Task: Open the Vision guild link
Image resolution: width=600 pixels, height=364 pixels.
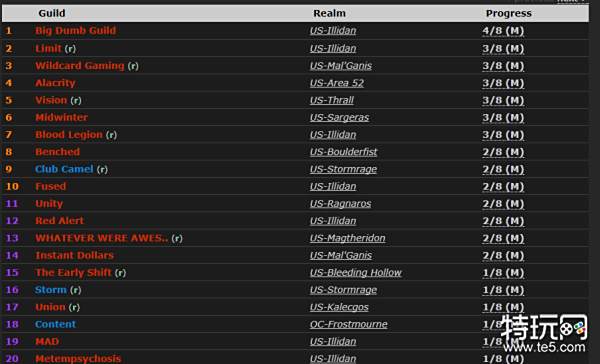Action: click(51, 100)
